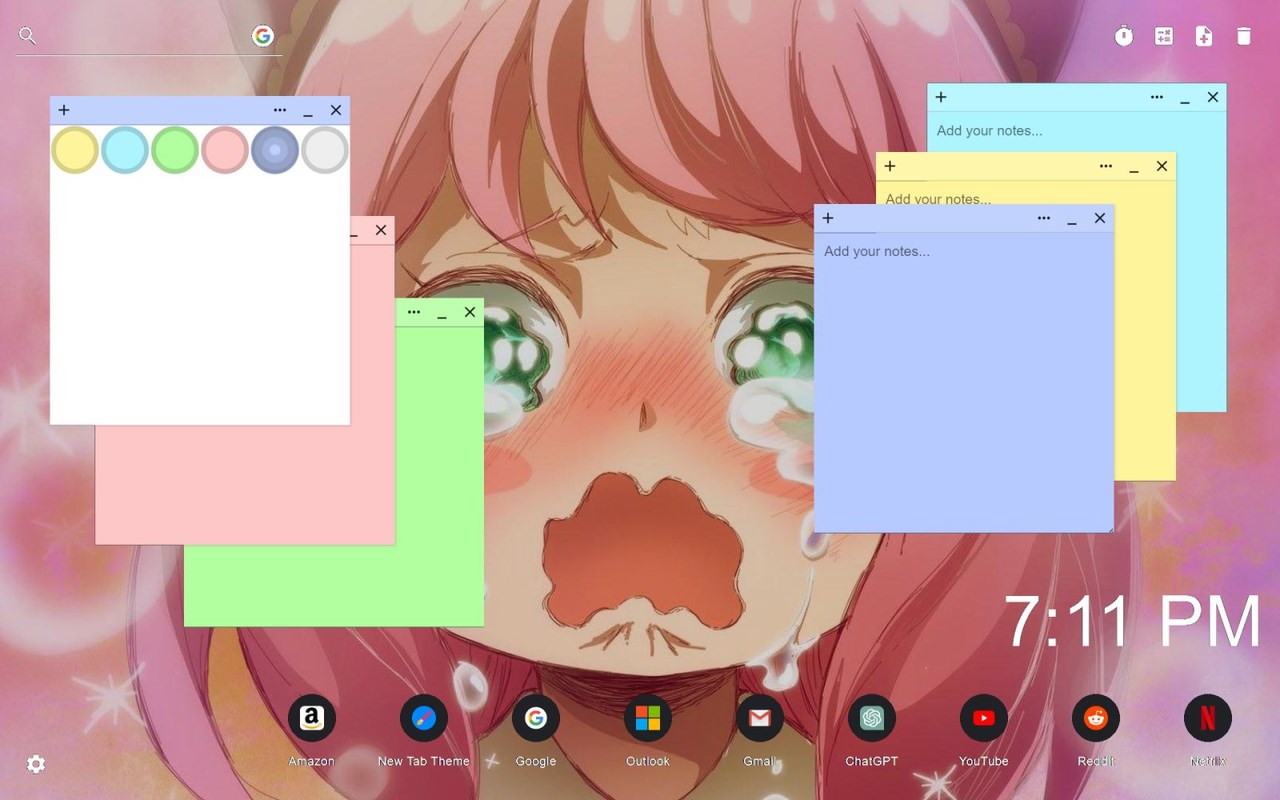Pick the white note color

pyautogui.click(x=325, y=150)
